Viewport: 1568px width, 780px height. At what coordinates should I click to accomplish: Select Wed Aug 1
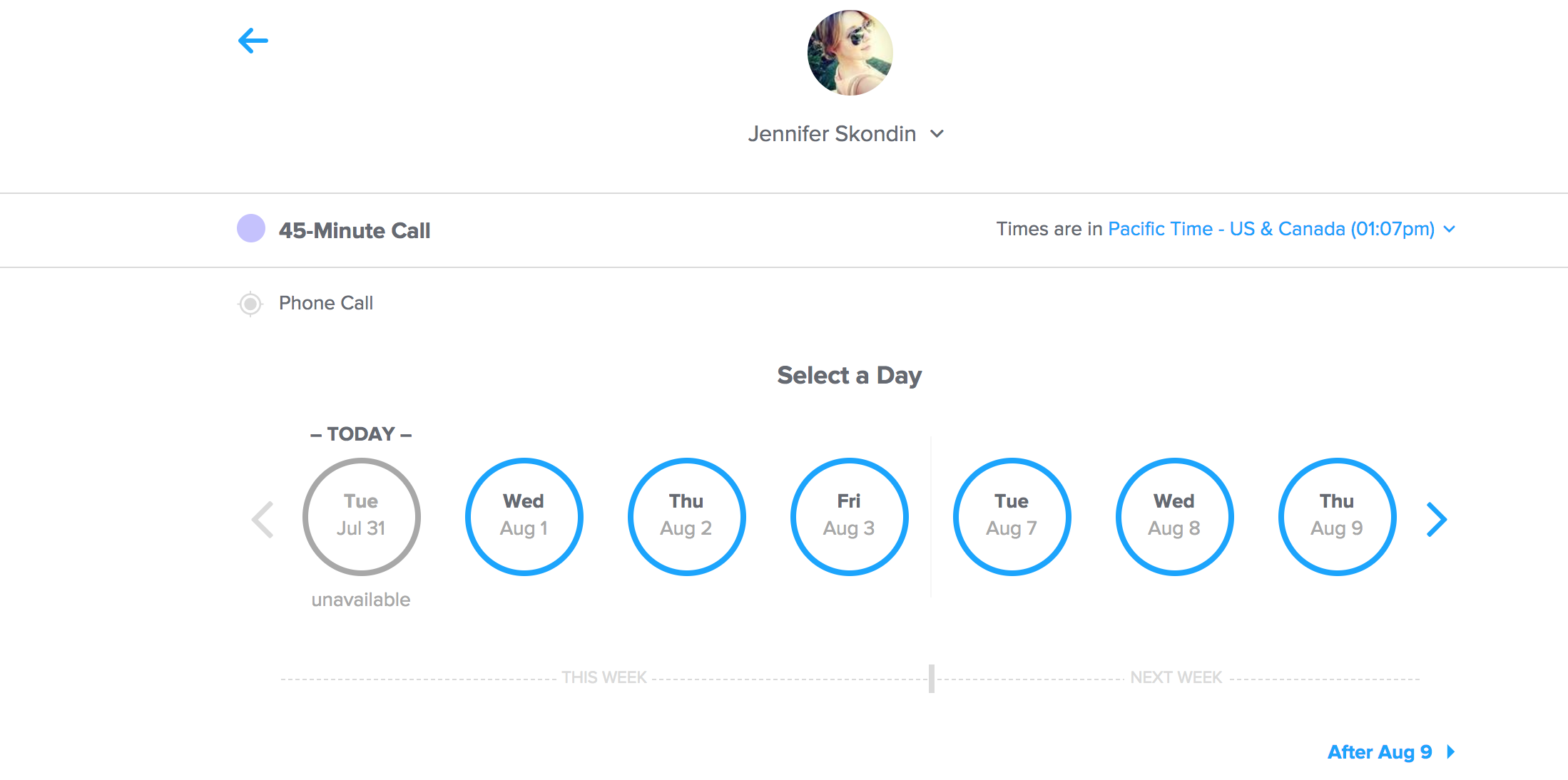(x=524, y=516)
